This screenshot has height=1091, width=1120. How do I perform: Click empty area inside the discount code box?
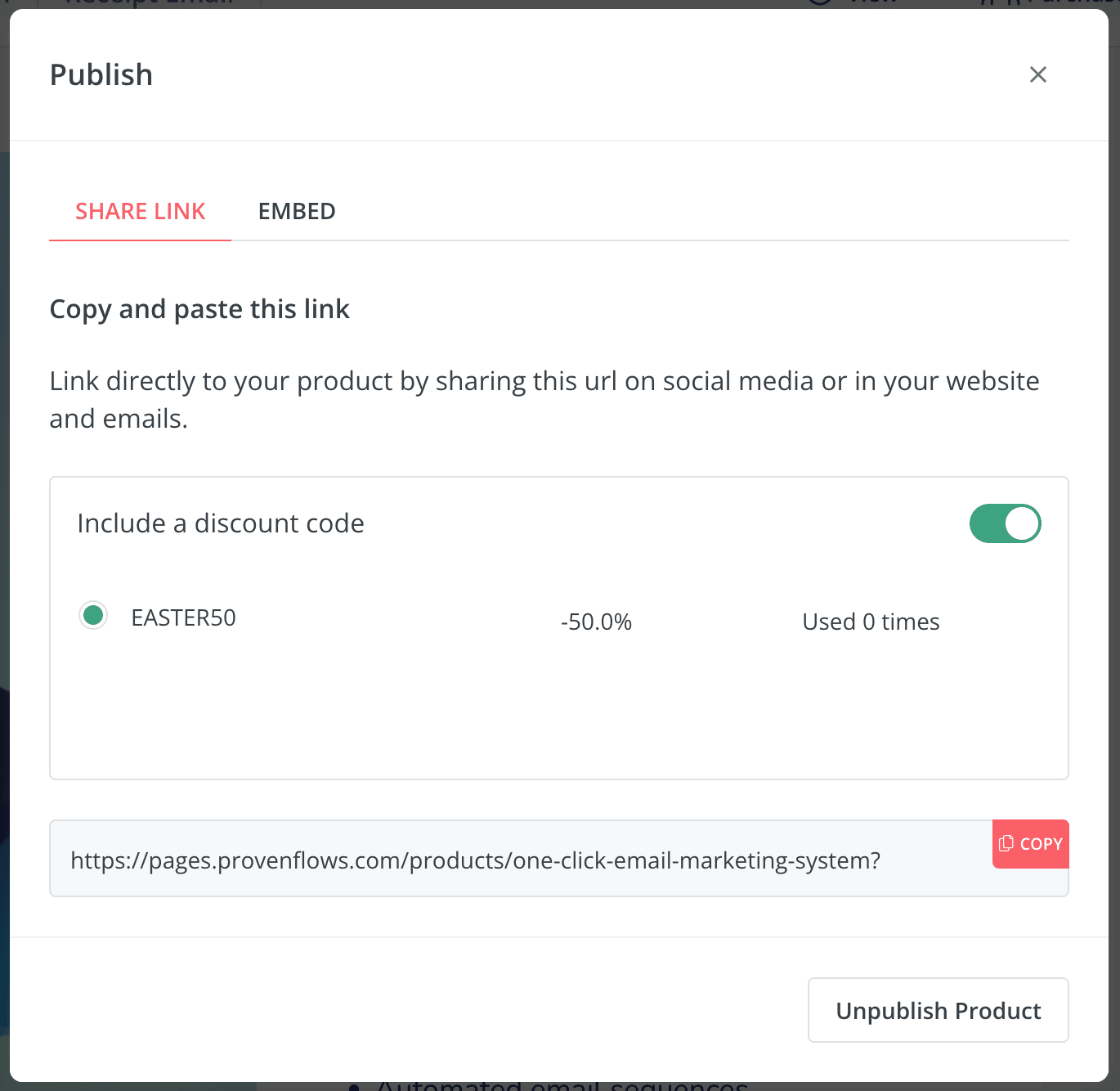click(x=559, y=712)
